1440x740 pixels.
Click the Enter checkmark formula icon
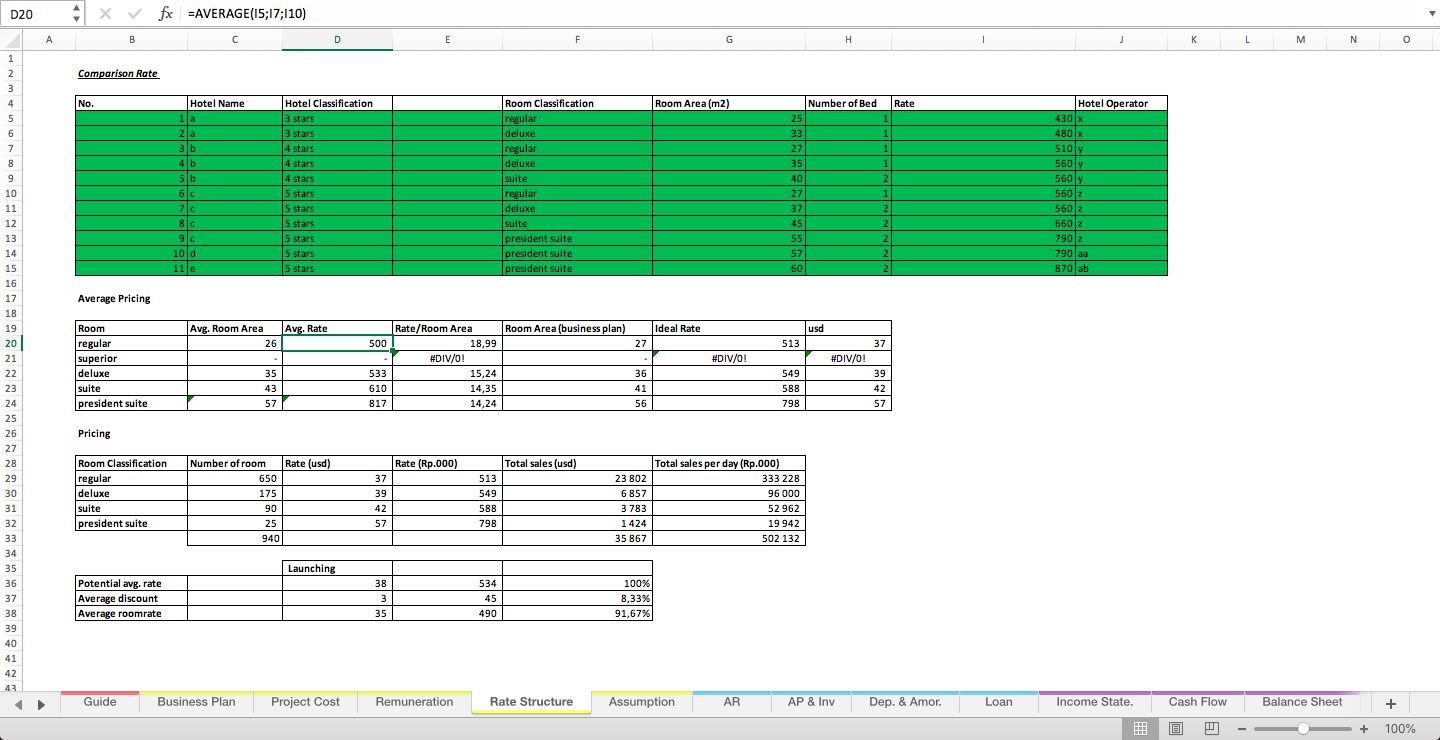[x=135, y=14]
